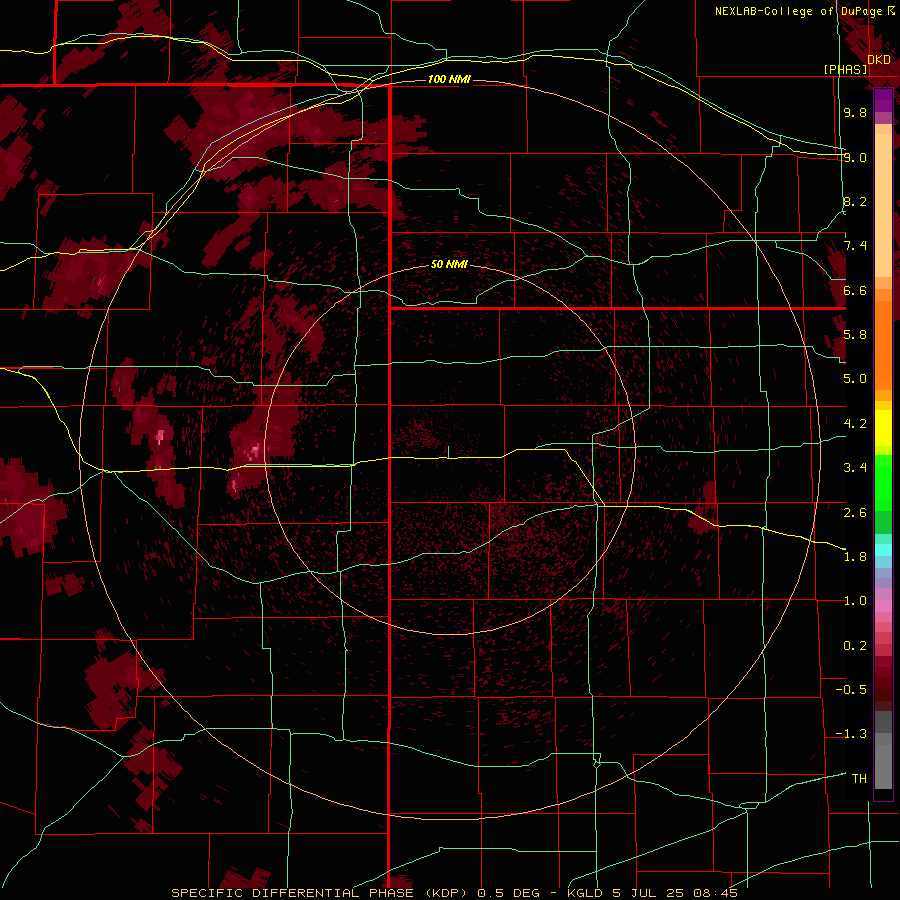Click the 2.6 scale value
The image size is (900, 900).
pyautogui.click(x=855, y=513)
